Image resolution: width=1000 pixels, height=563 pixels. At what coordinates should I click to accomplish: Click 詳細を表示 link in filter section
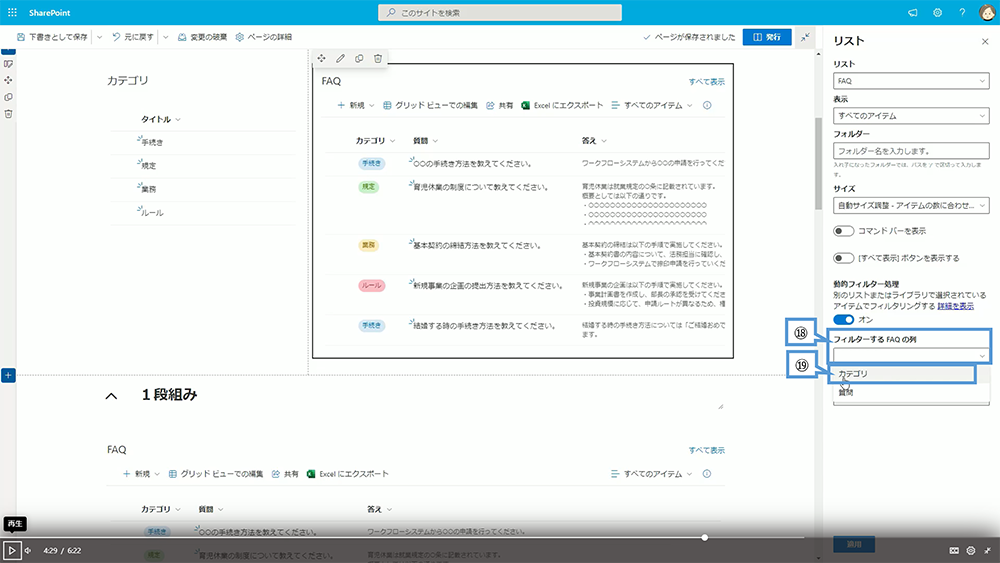click(955, 306)
